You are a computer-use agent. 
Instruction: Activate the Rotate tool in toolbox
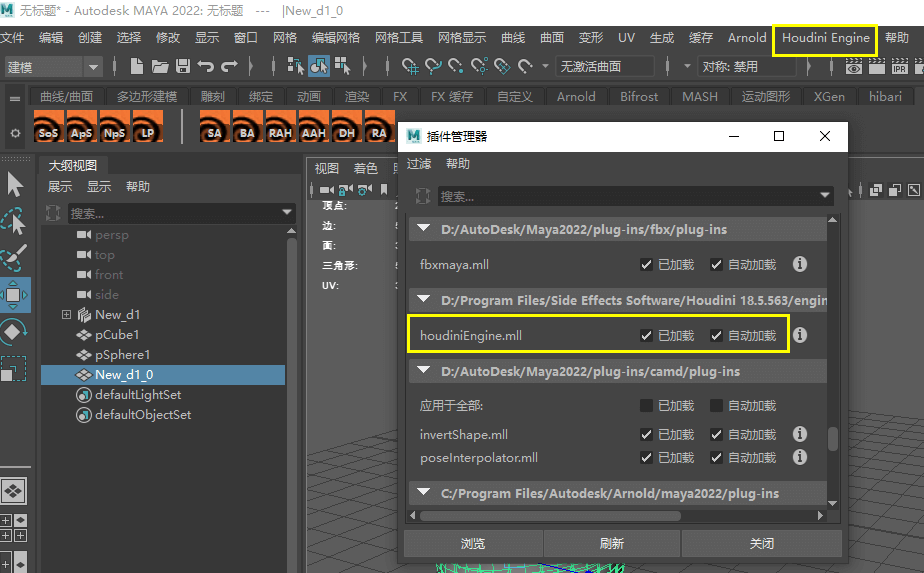14,332
